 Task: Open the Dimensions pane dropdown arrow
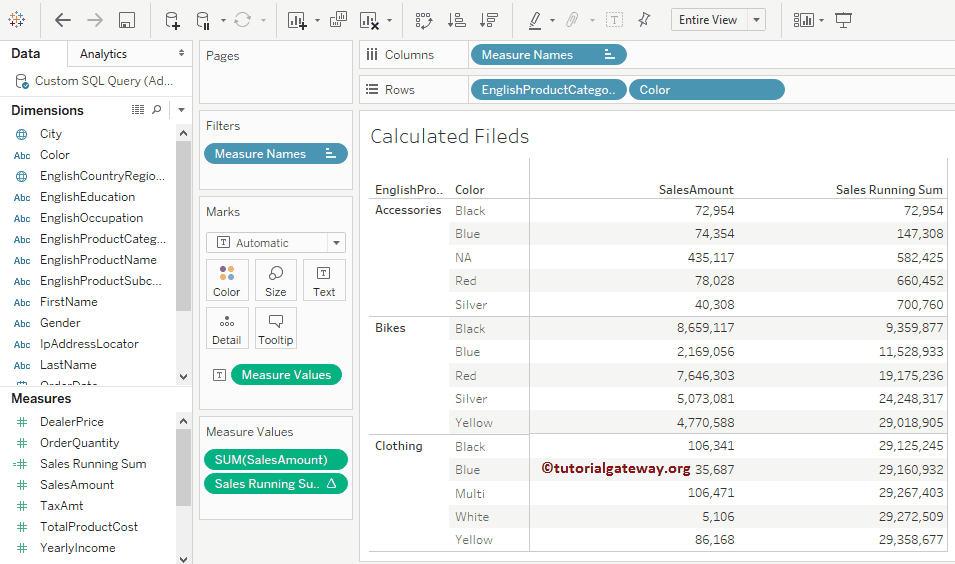point(181,110)
